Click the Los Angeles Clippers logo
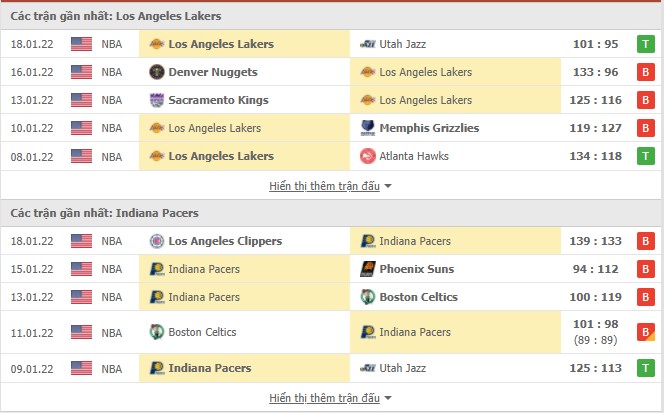Image resolution: width=664 pixels, height=413 pixels. tap(156, 241)
